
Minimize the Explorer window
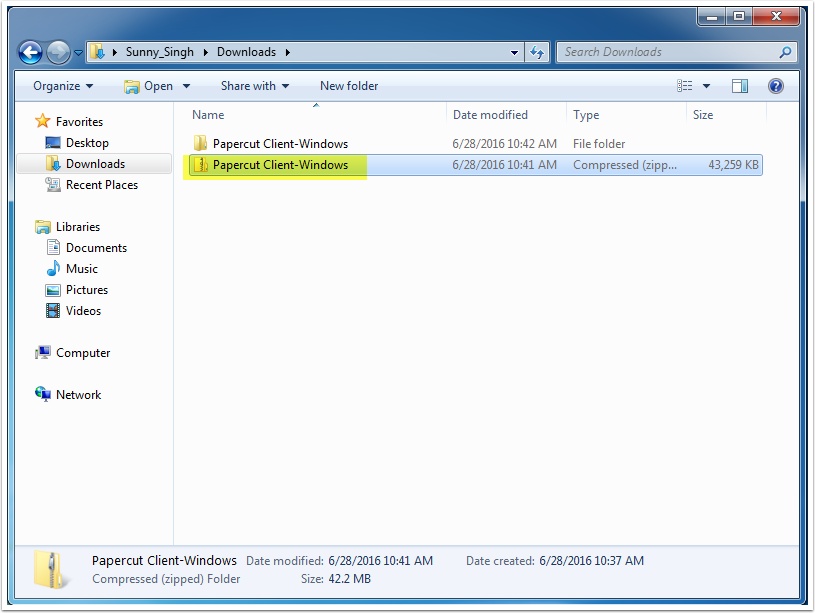pos(712,17)
